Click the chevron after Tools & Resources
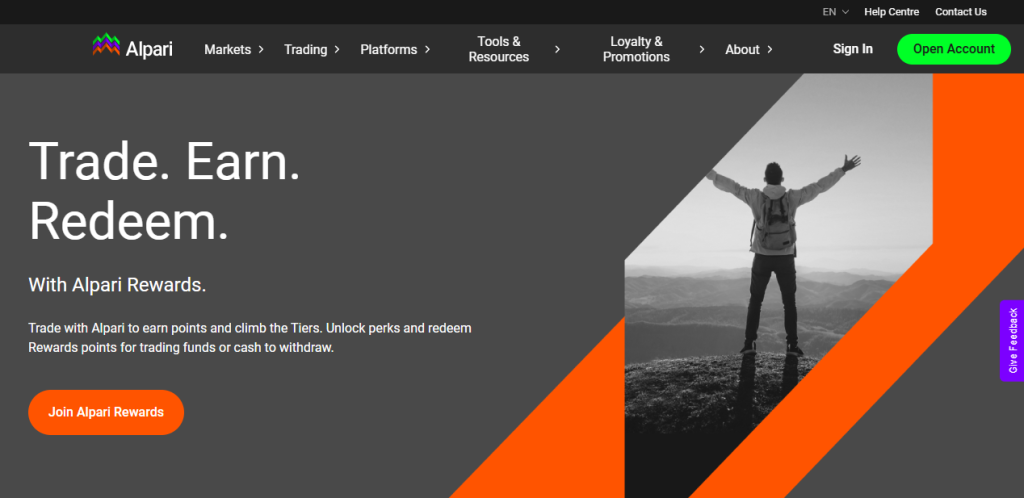1024x498 pixels. click(x=557, y=49)
